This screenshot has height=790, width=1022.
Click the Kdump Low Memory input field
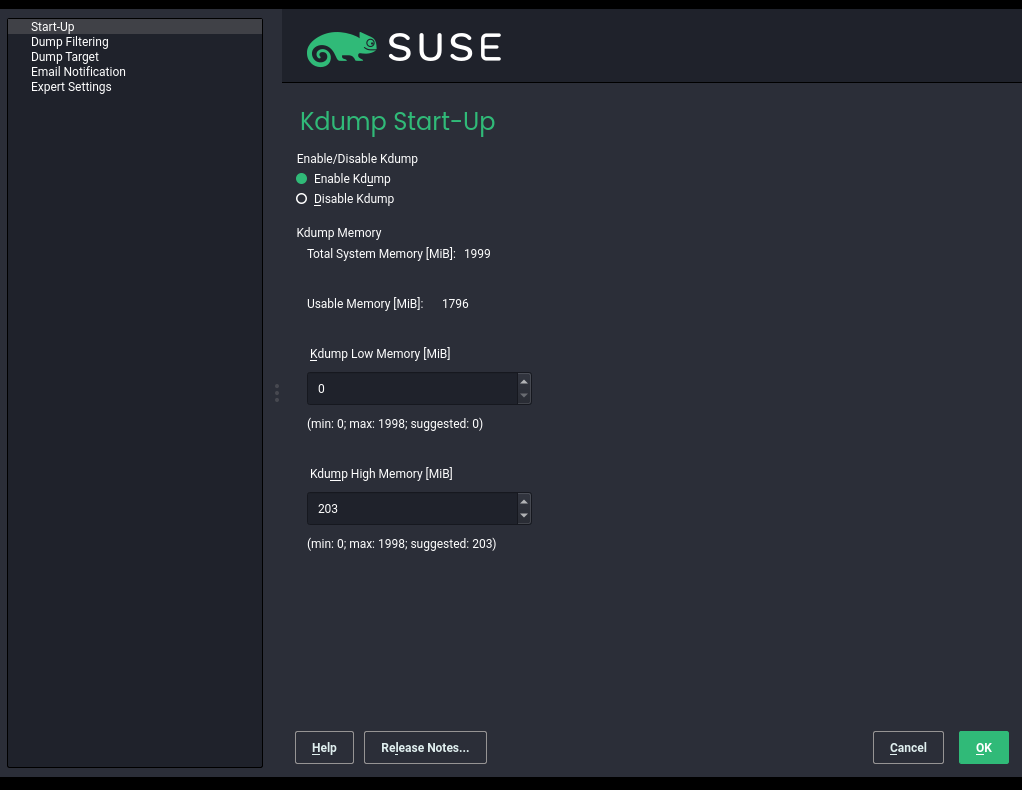[411, 389]
